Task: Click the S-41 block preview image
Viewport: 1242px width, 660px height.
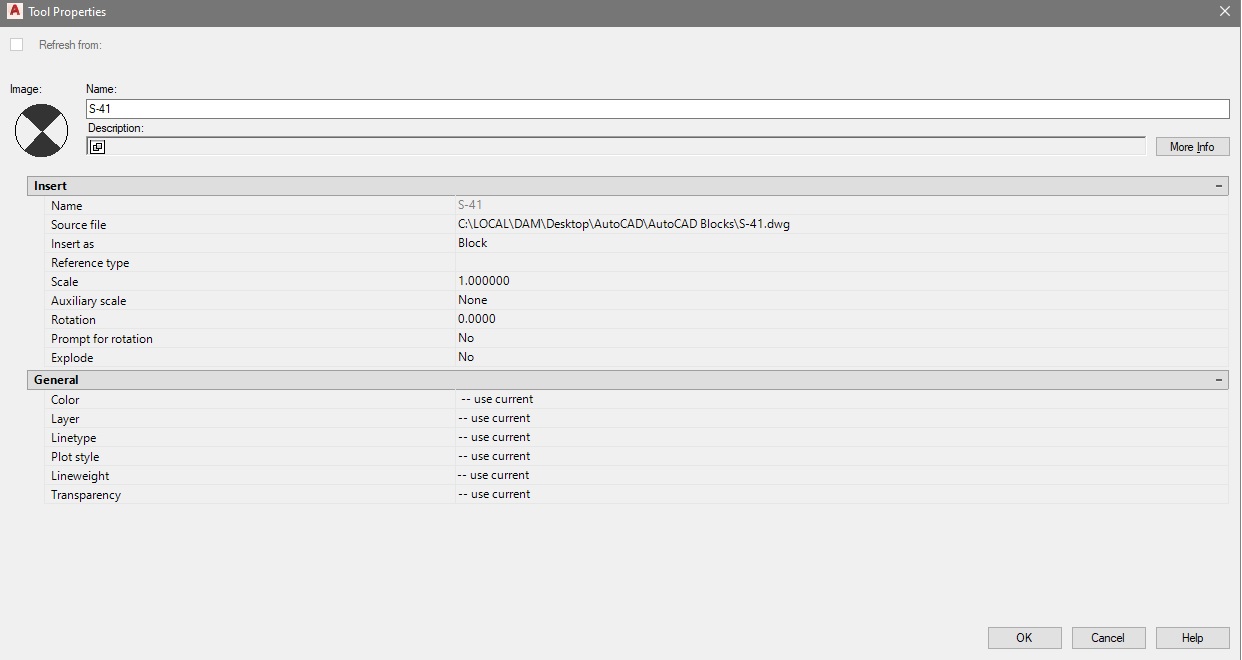Action: coord(41,130)
